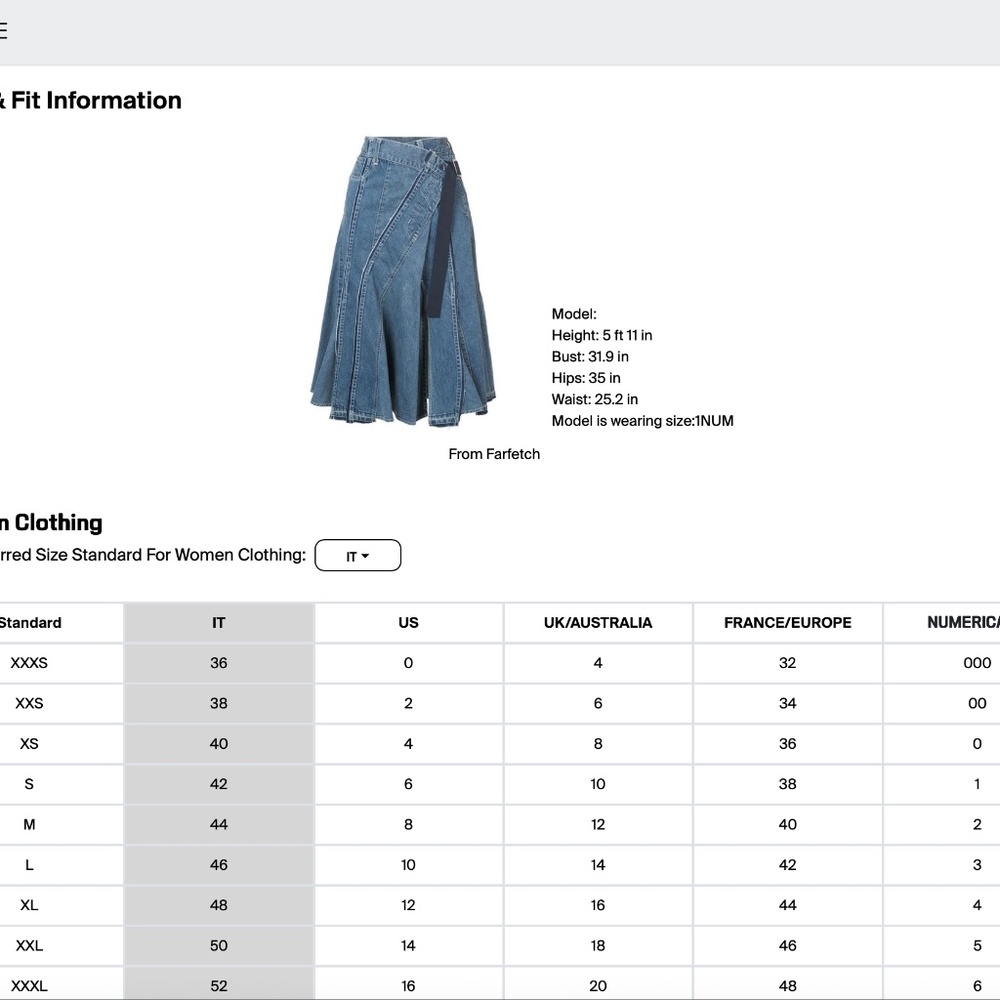
Task: Click the XXXS row label
Action: pyautogui.click(x=29, y=663)
